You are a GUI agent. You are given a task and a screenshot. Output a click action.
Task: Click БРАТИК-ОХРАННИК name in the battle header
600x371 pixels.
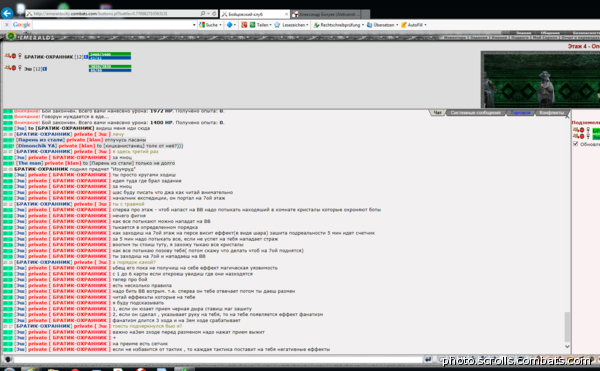click(x=49, y=57)
